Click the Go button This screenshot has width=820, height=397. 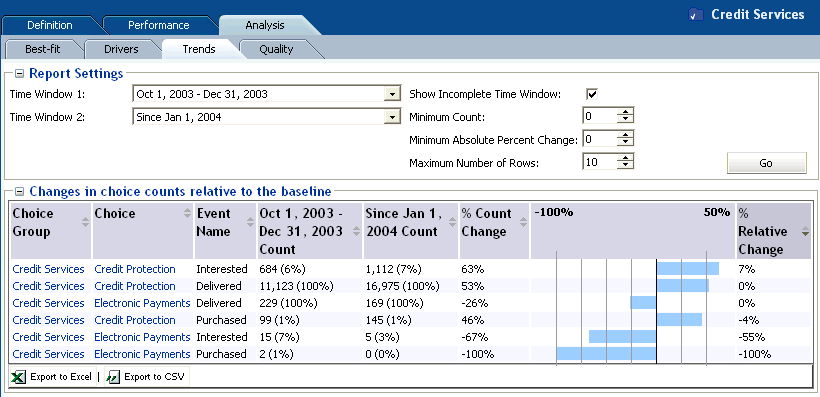(x=766, y=163)
